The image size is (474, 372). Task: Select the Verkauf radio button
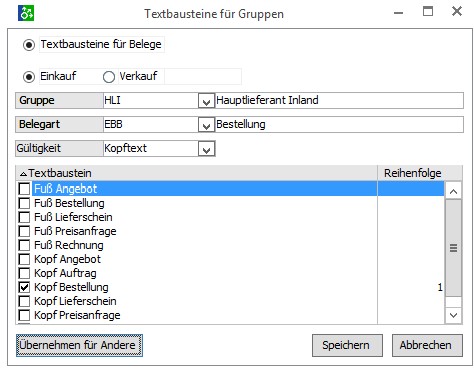109,77
